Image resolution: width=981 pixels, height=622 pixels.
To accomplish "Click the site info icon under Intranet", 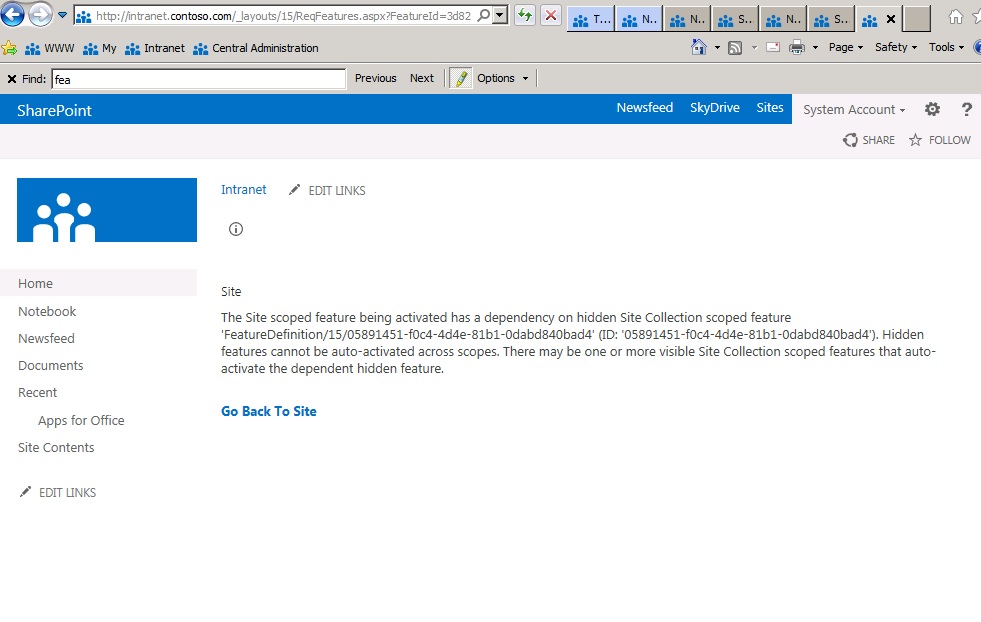I will coord(236,229).
